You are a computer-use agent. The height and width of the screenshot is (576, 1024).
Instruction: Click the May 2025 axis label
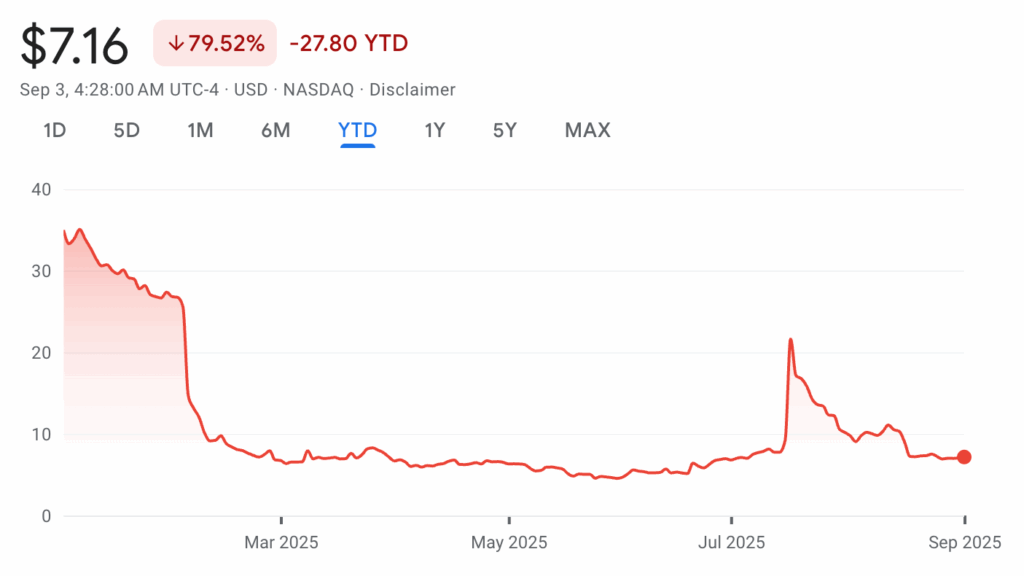tap(509, 543)
